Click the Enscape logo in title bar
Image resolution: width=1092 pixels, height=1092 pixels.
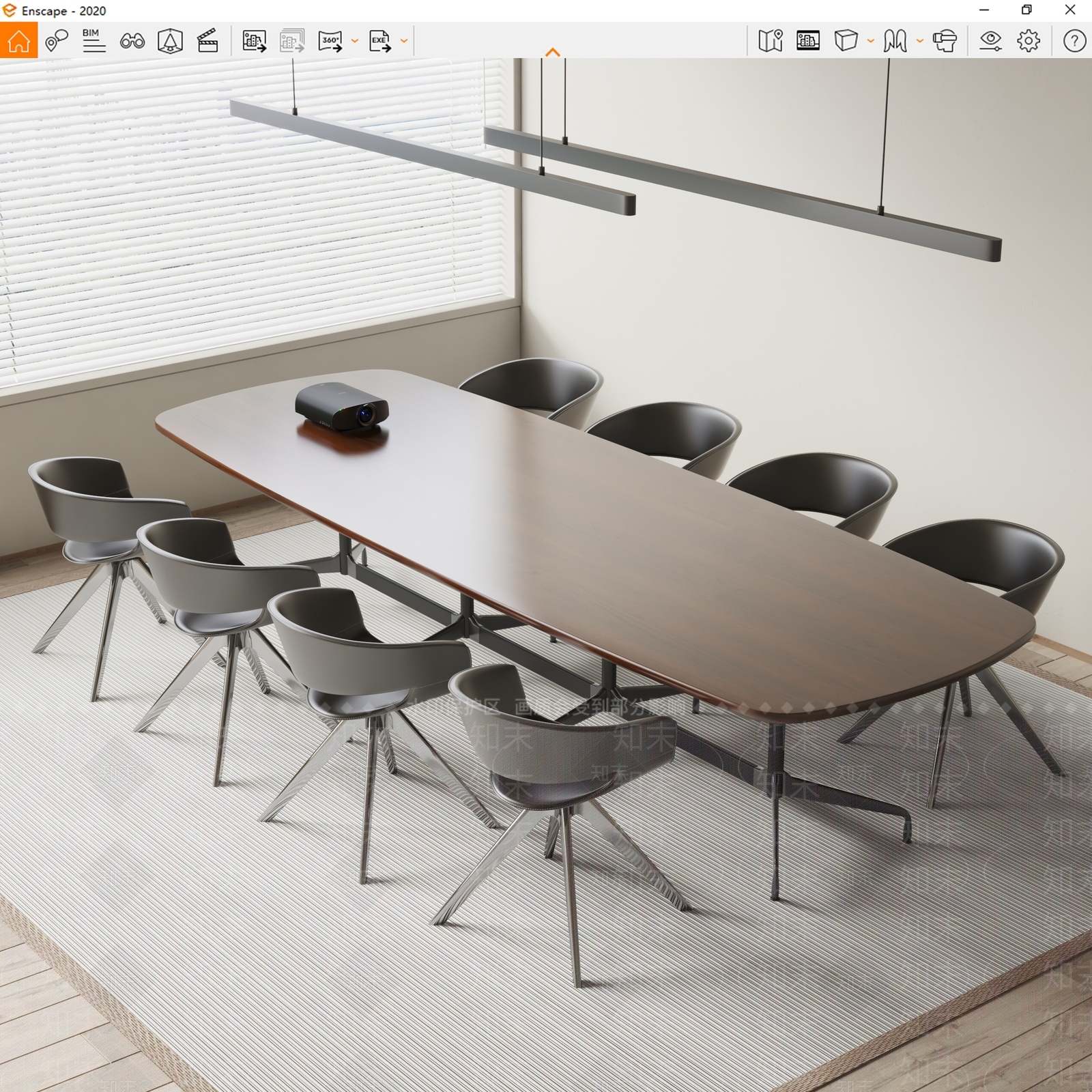tap(10, 10)
